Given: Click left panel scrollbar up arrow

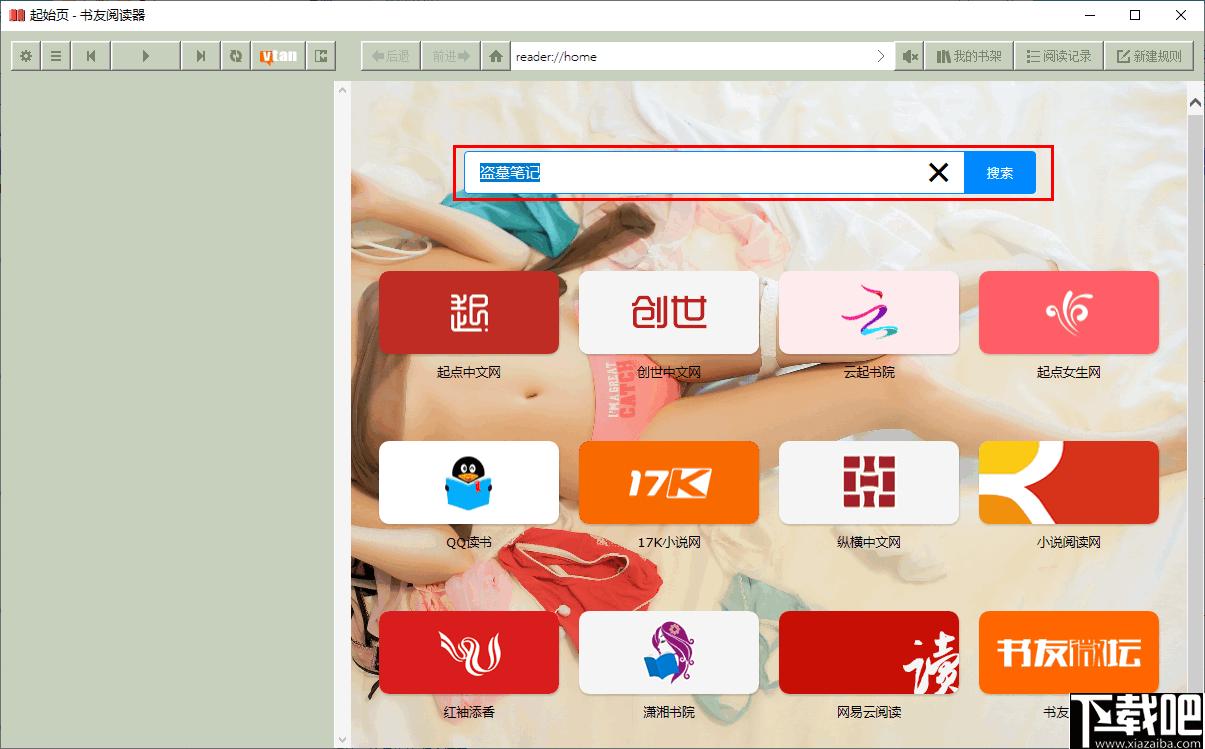Looking at the screenshot, I should click(343, 91).
